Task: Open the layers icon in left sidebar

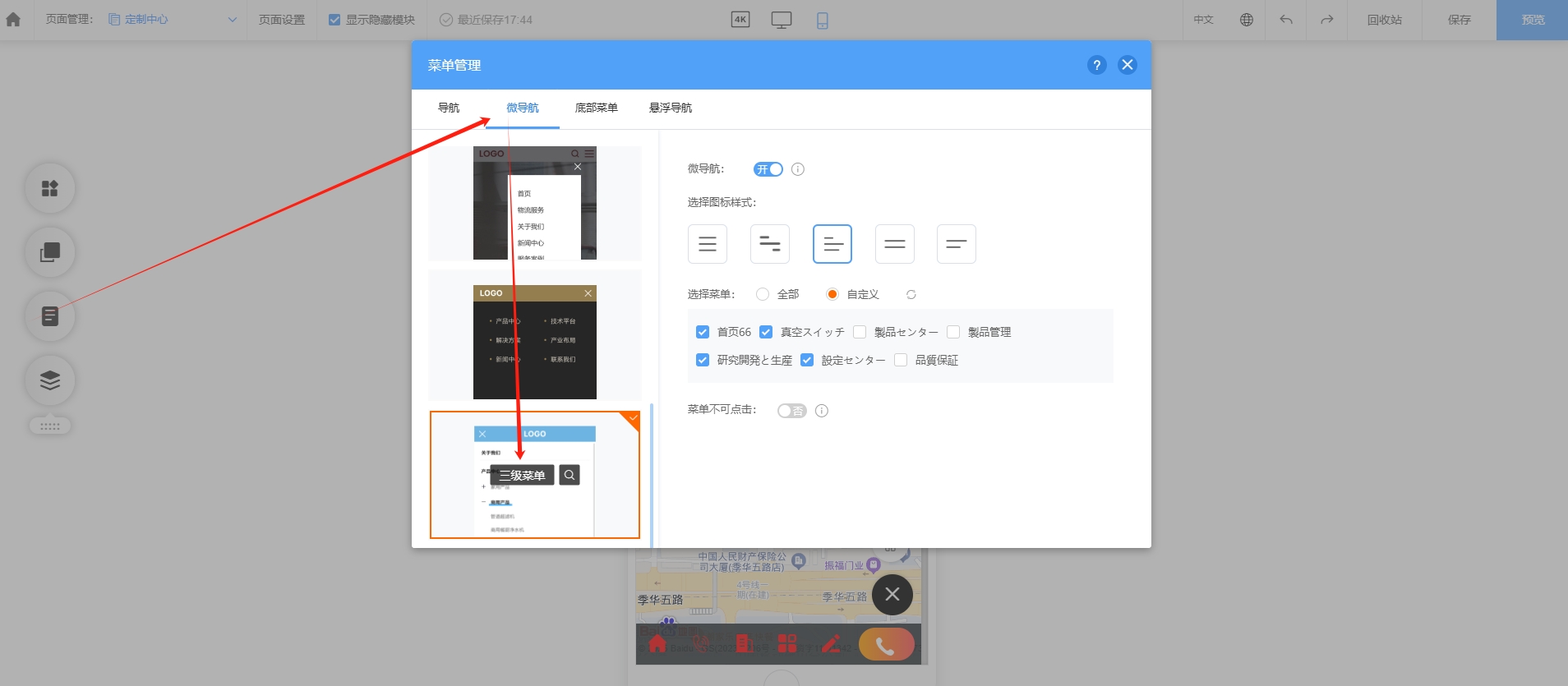Action: coord(50,380)
